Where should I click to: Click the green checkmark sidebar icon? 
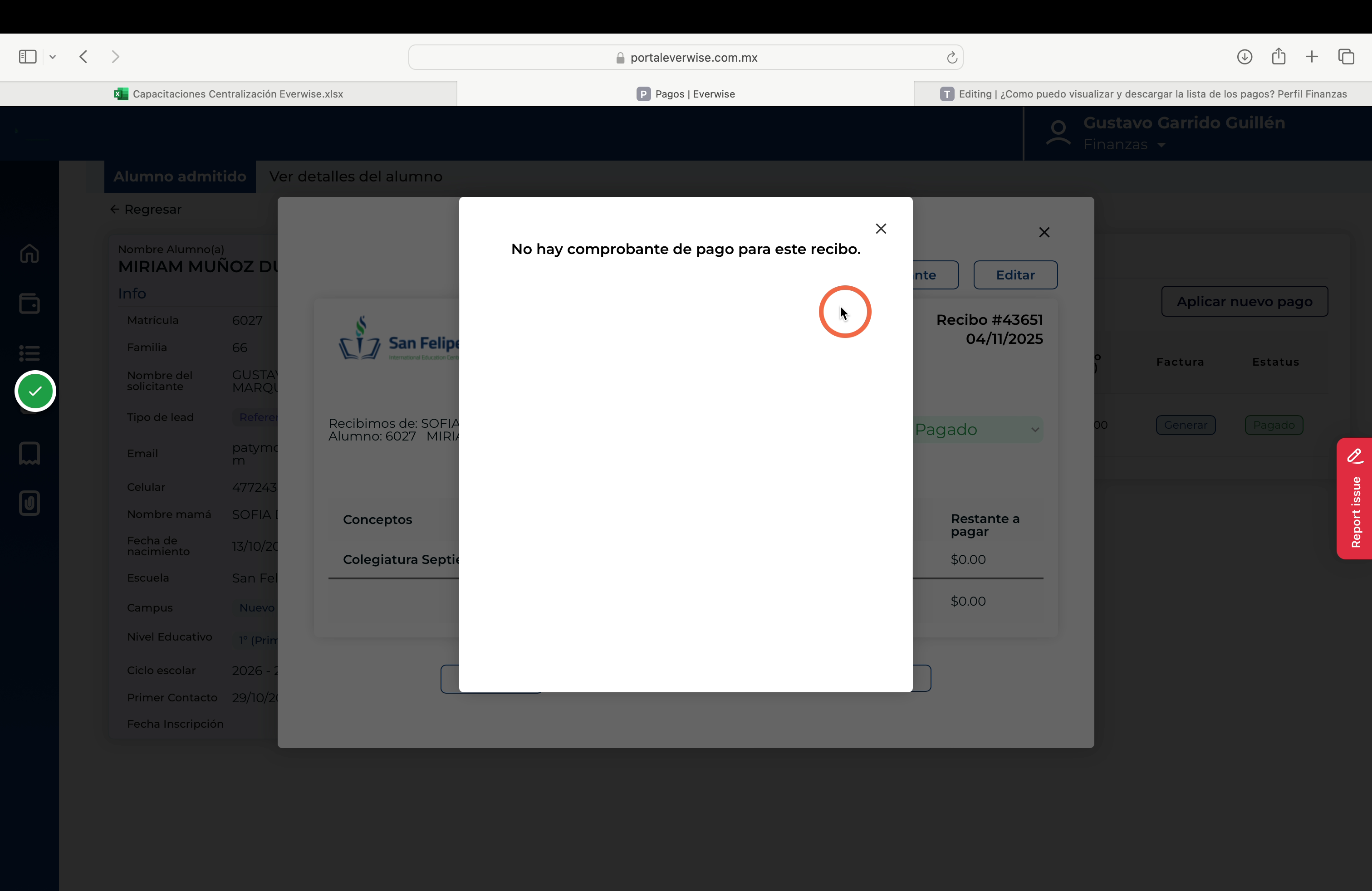(35, 392)
